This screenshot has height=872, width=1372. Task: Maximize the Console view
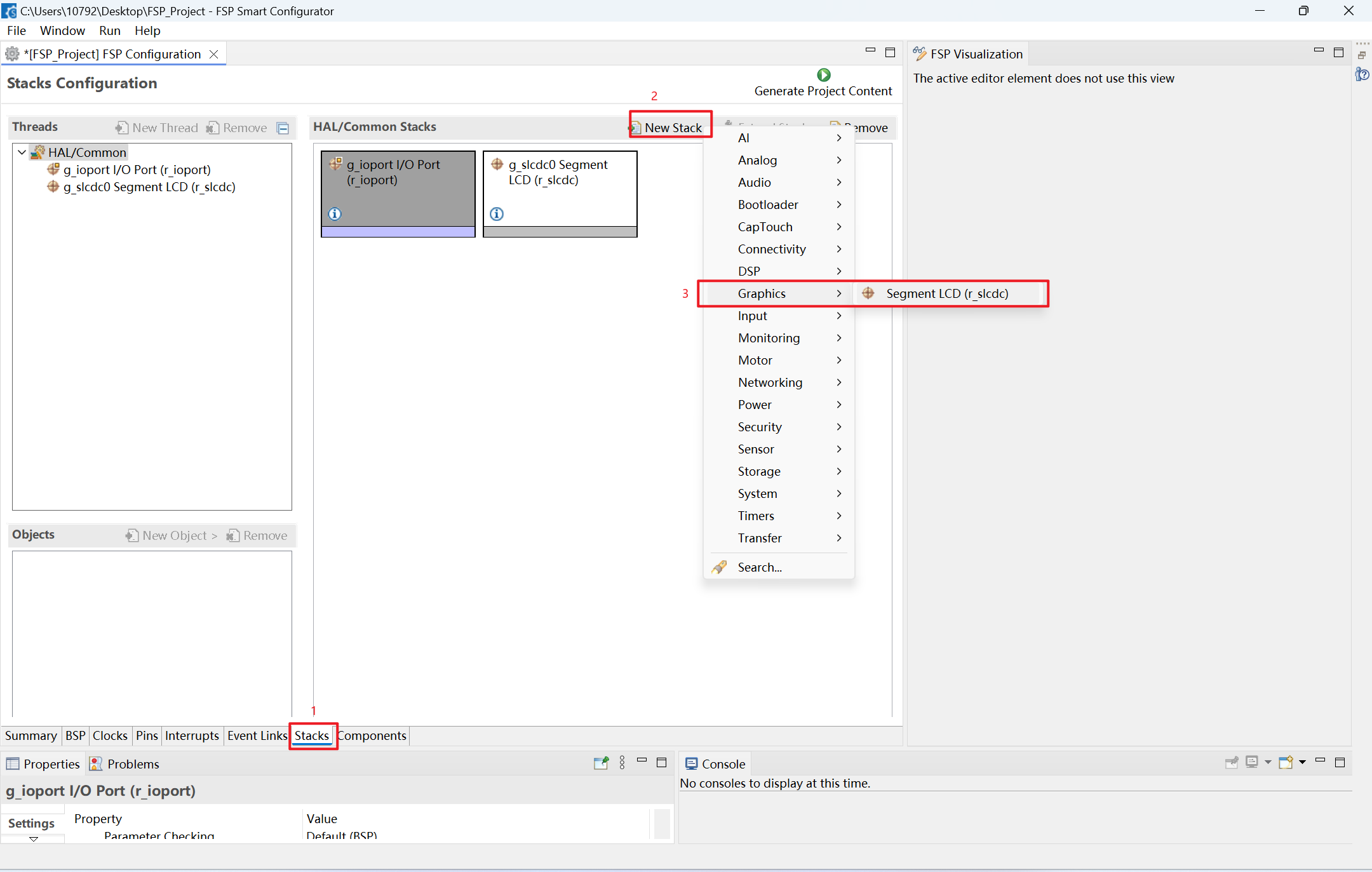point(1340,762)
